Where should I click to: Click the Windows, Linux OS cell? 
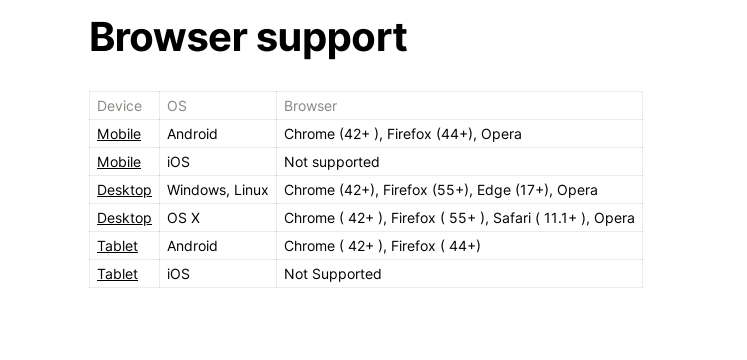pos(218,190)
